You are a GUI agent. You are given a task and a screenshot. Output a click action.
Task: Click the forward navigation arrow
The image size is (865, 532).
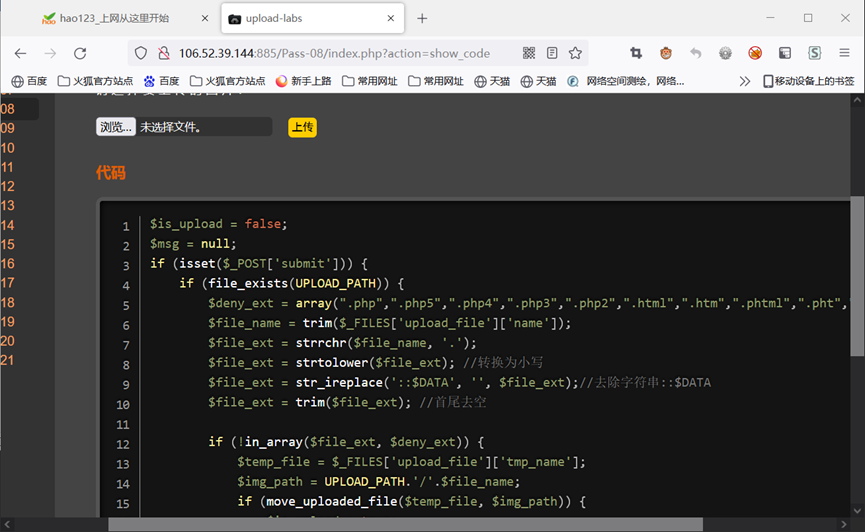coord(50,53)
